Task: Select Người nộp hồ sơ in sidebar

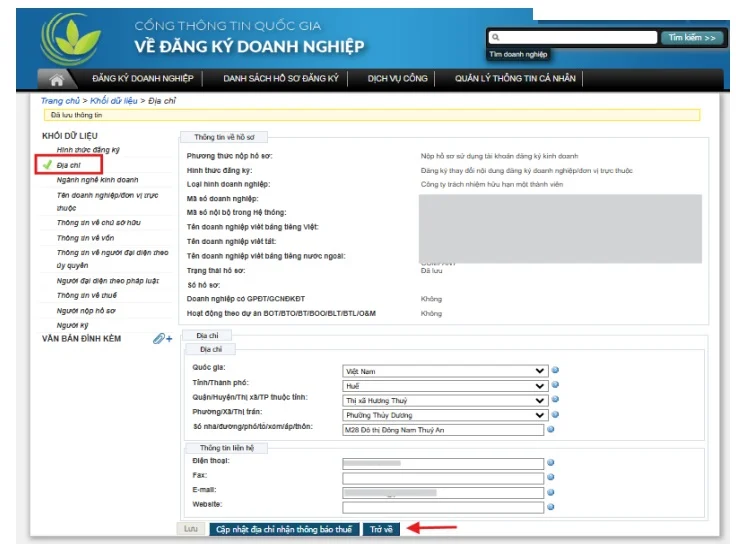Action: point(86,311)
